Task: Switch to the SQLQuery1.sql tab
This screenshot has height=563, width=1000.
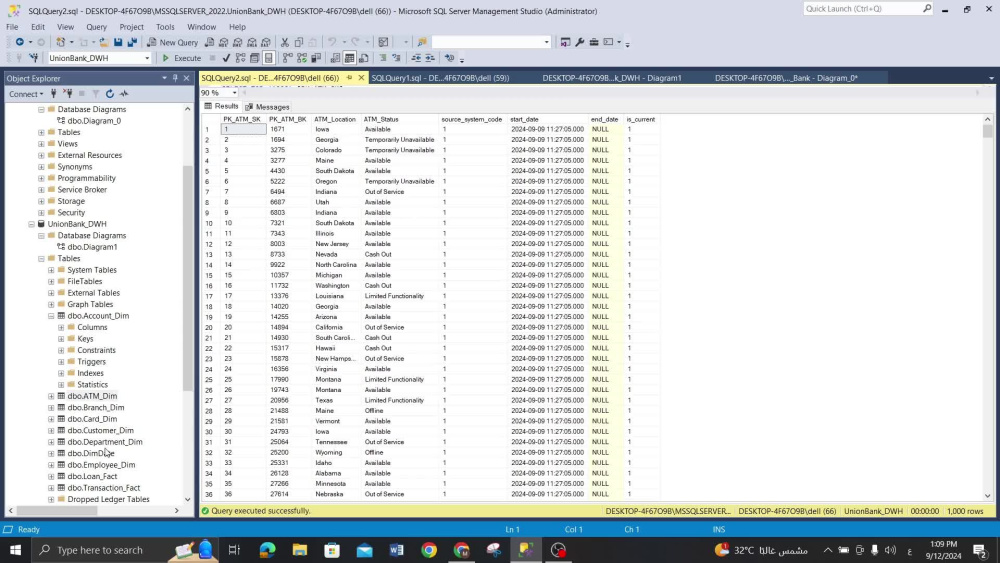Action: (x=440, y=78)
